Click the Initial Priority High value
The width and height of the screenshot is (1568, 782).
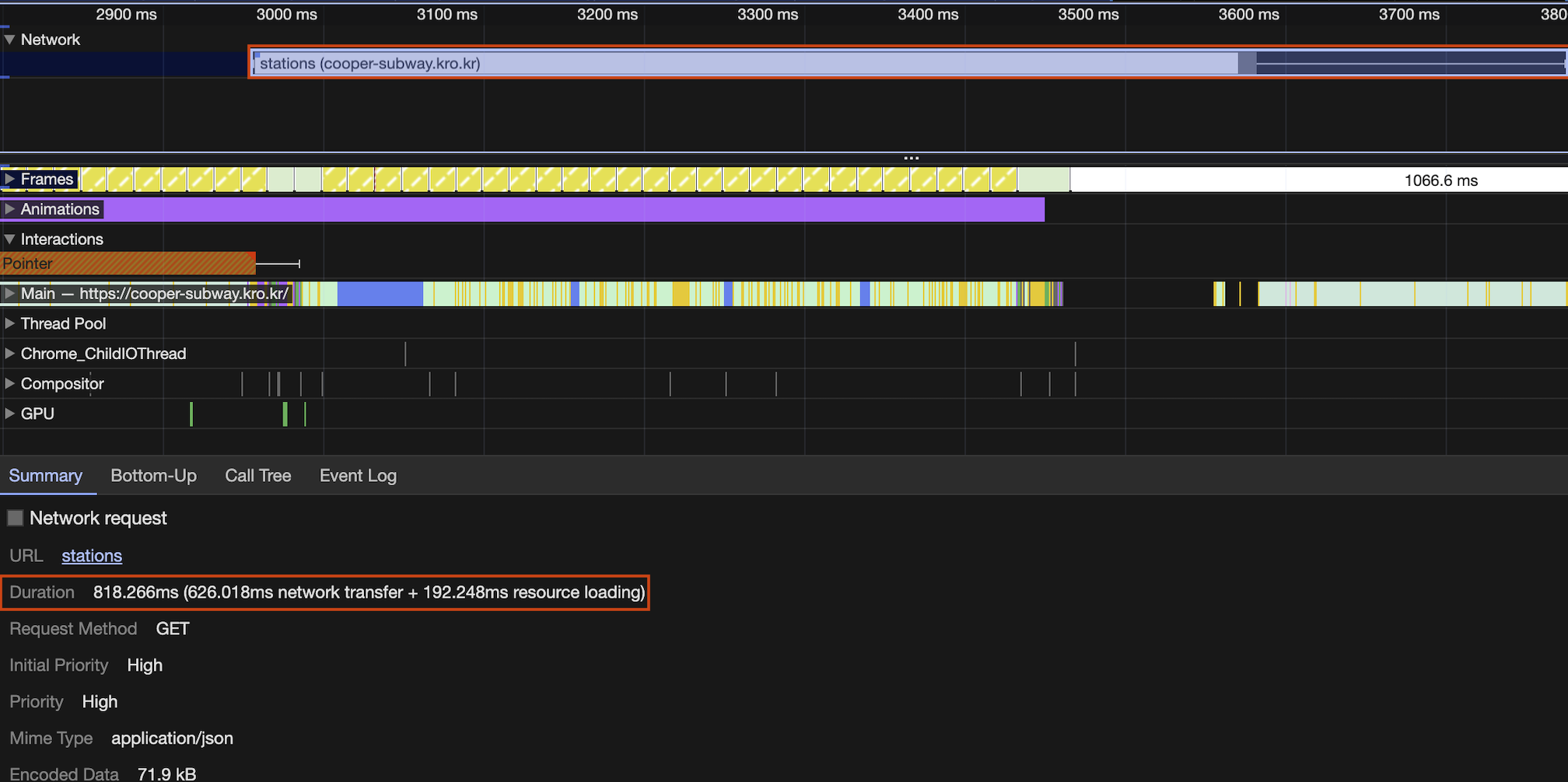pos(145,665)
